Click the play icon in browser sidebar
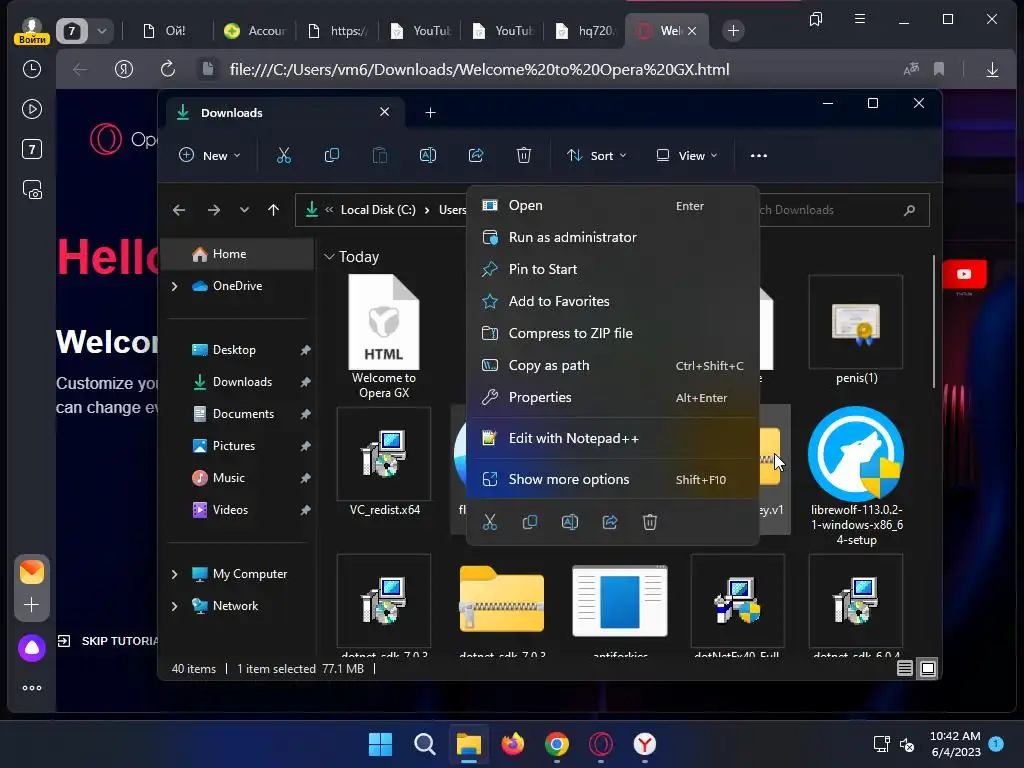The image size is (1024, 768). click(31, 109)
